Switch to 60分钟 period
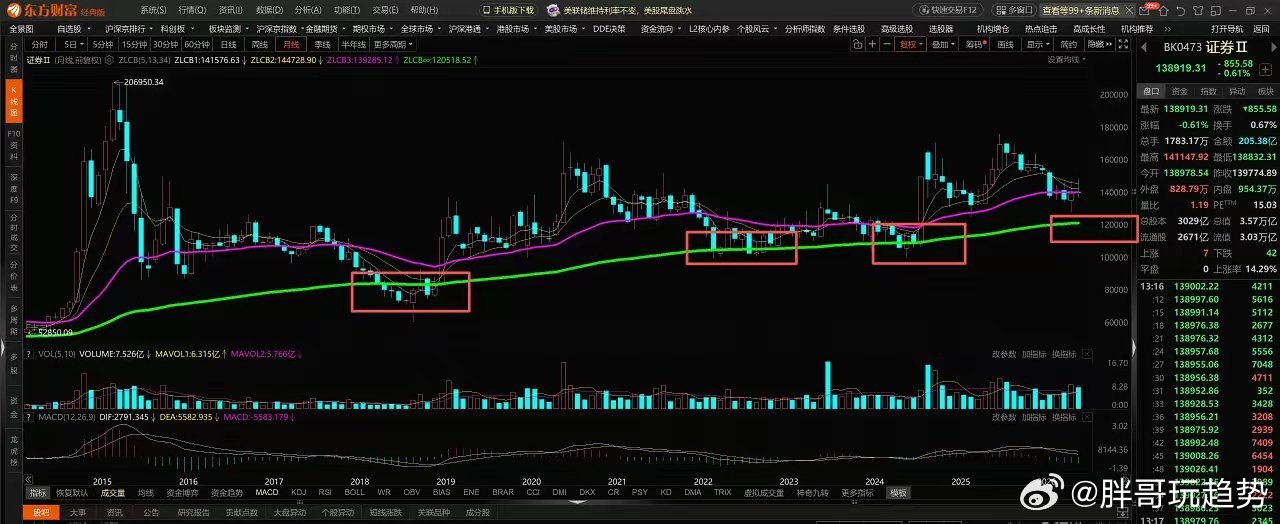The width and height of the screenshot is (1280, 524). click(x=197, y=45)
